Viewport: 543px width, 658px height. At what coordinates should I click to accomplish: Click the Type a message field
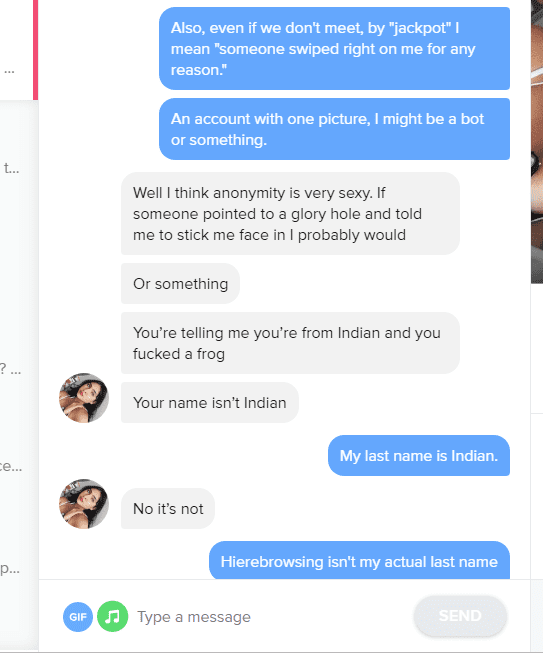pos(271,617)
